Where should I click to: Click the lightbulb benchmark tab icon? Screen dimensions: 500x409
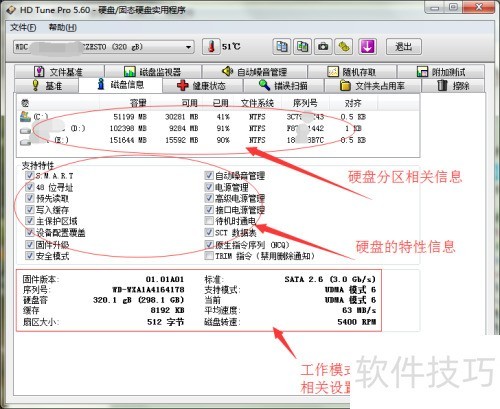pyautogui.click(x=36, y=85)
